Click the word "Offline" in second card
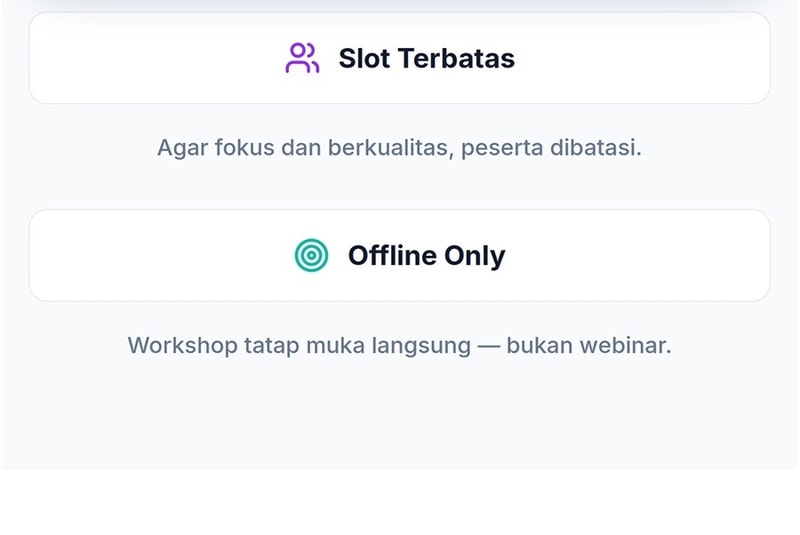This screenshot has height=535, width=800. (x=391, y=256)
